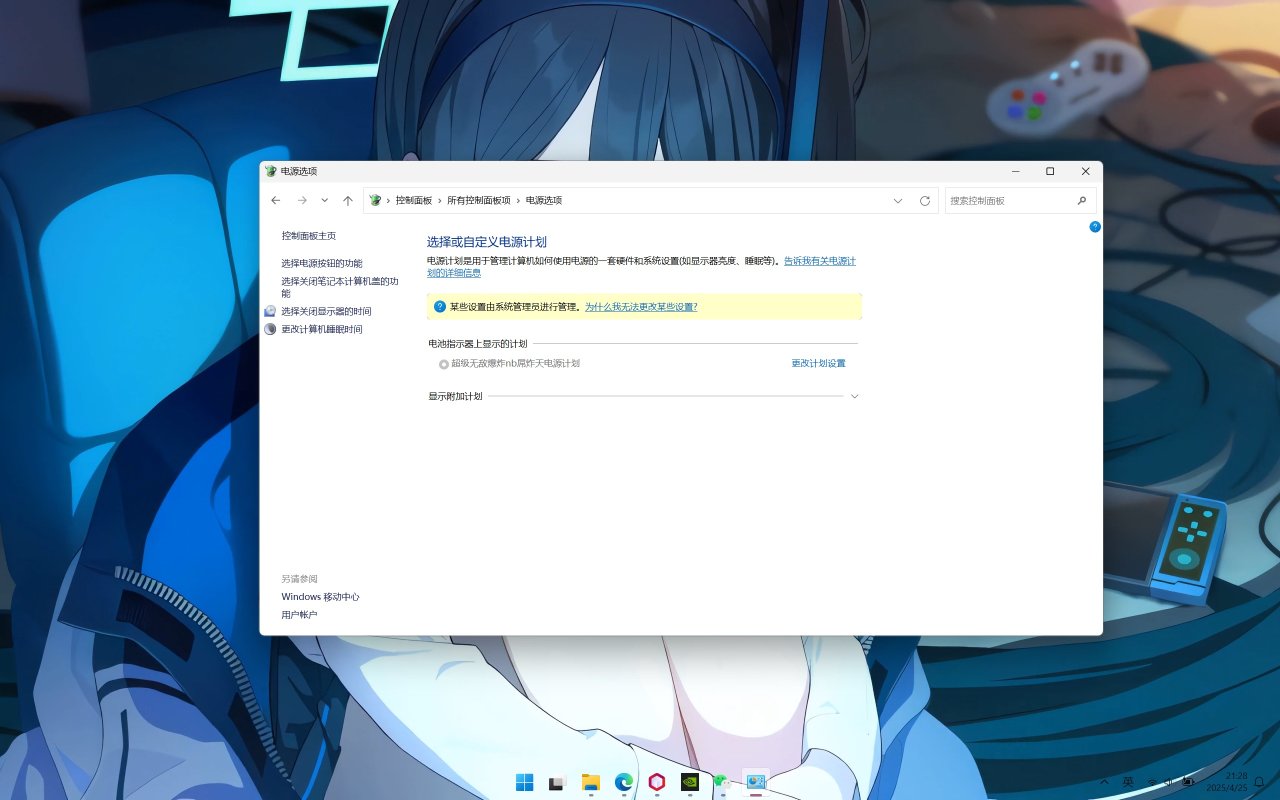Open the notification bell in the tray

(x=1260, y=782)
